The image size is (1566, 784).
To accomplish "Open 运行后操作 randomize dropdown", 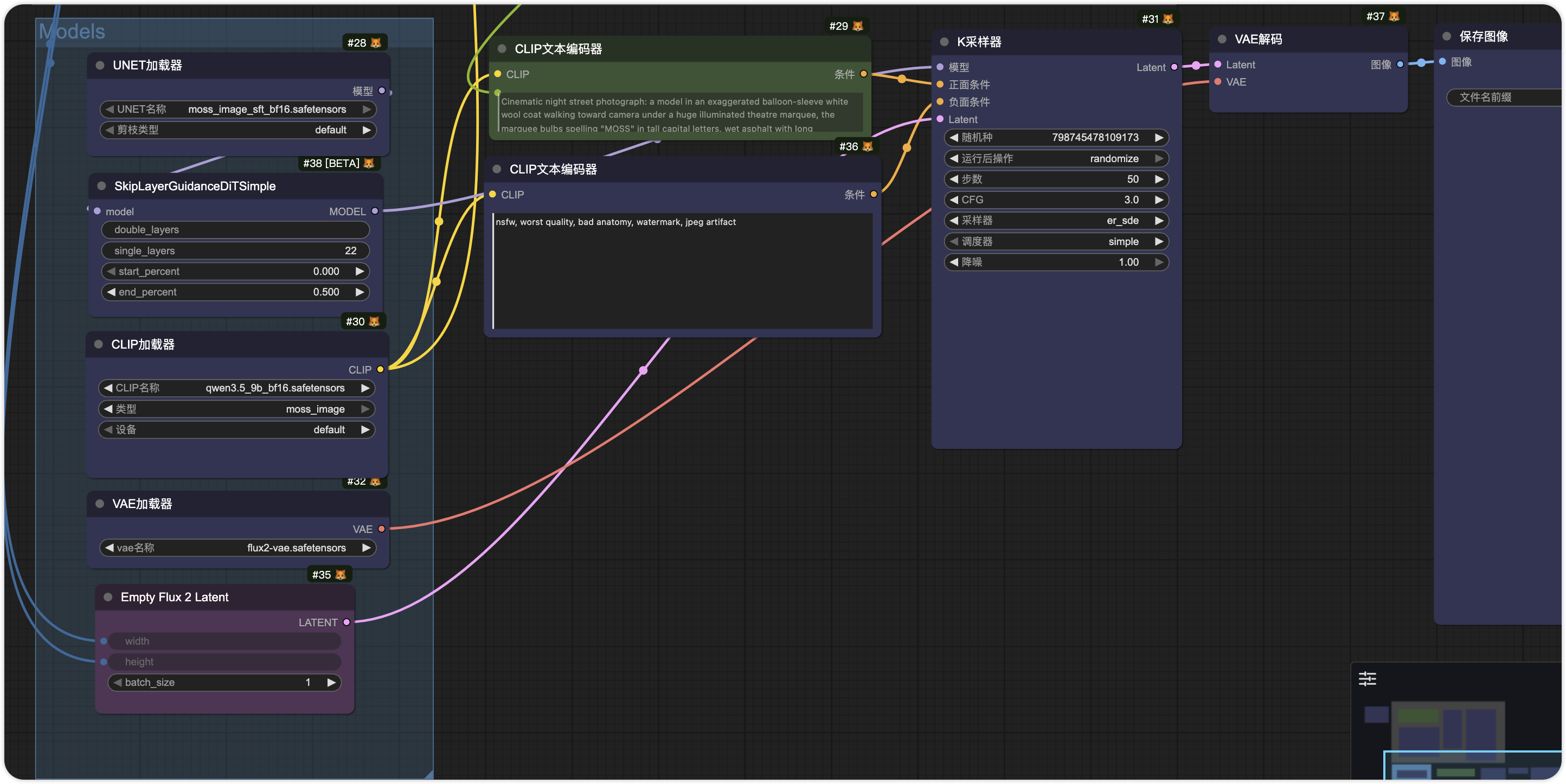I will 1056,158.
